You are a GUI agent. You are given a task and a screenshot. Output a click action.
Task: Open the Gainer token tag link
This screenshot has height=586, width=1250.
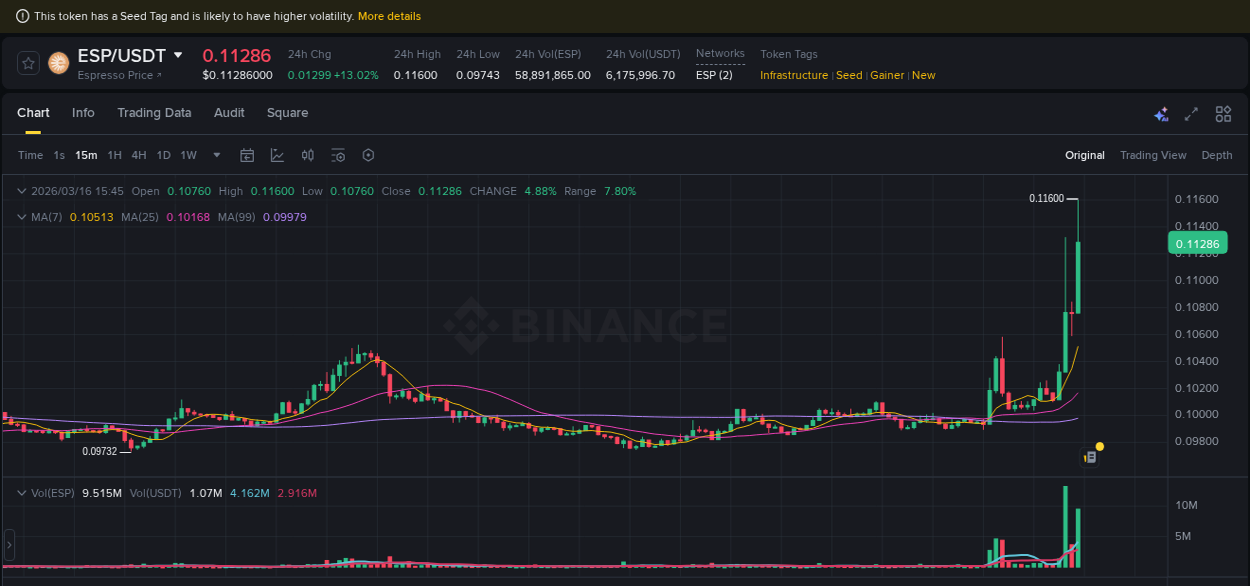[x=886, y=75]
